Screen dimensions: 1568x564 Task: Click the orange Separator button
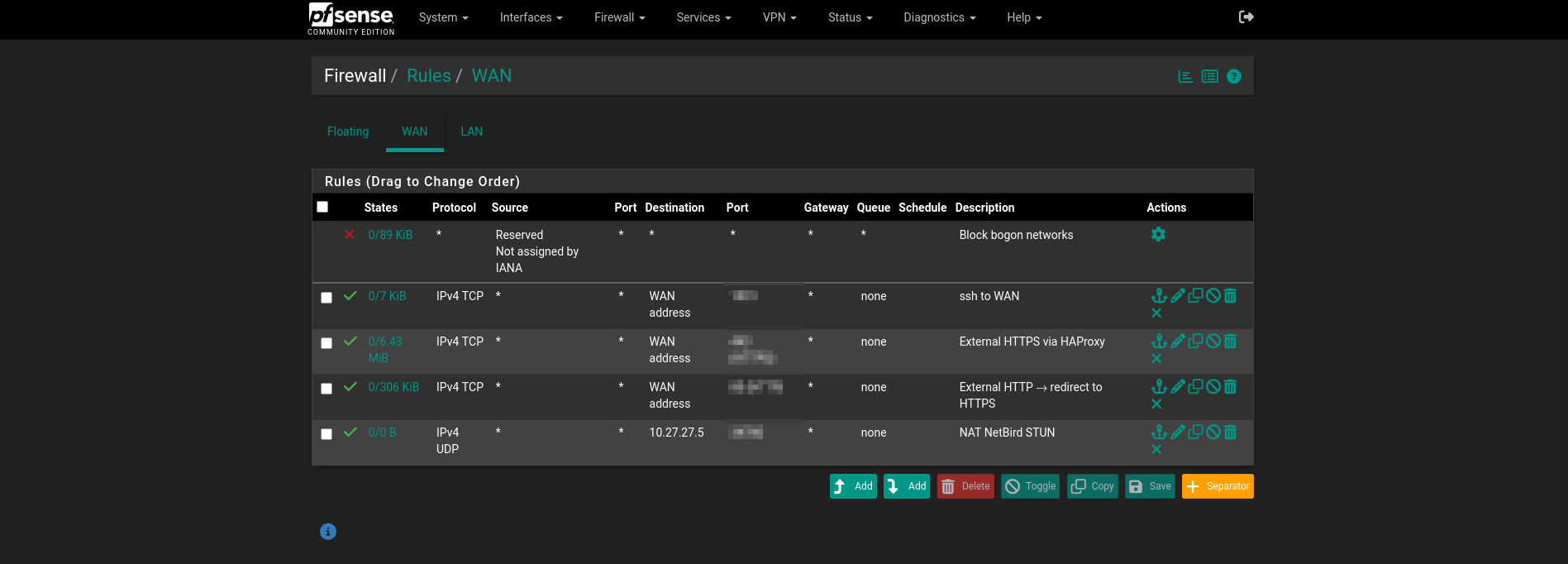1218,486
